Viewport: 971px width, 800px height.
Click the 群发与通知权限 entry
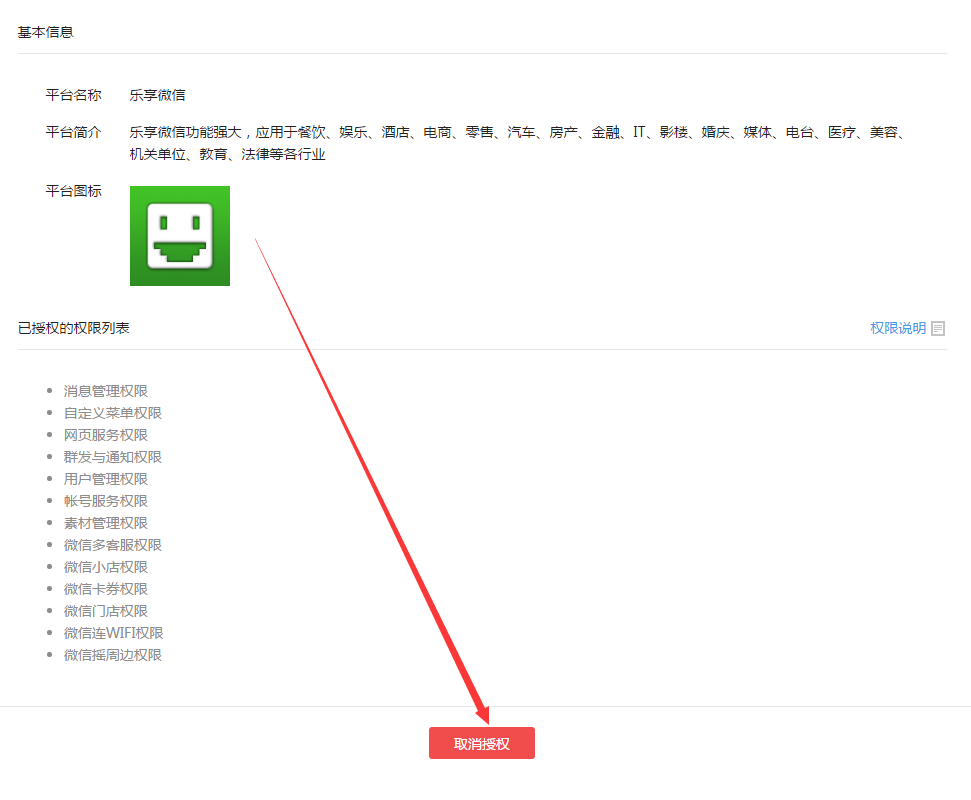coord(112,457)
